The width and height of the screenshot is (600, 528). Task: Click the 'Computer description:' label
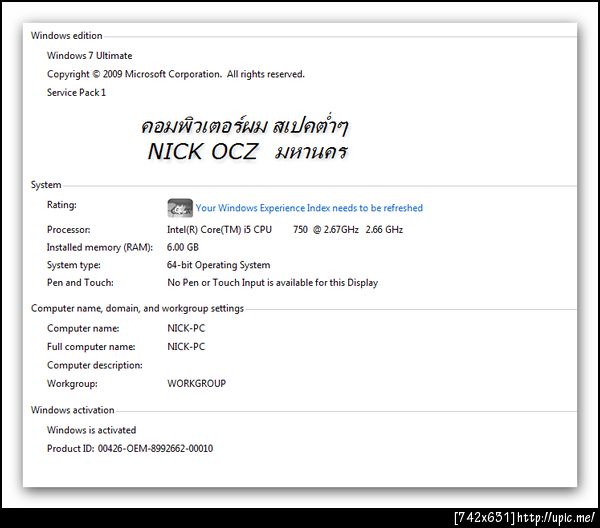point(95,365)
